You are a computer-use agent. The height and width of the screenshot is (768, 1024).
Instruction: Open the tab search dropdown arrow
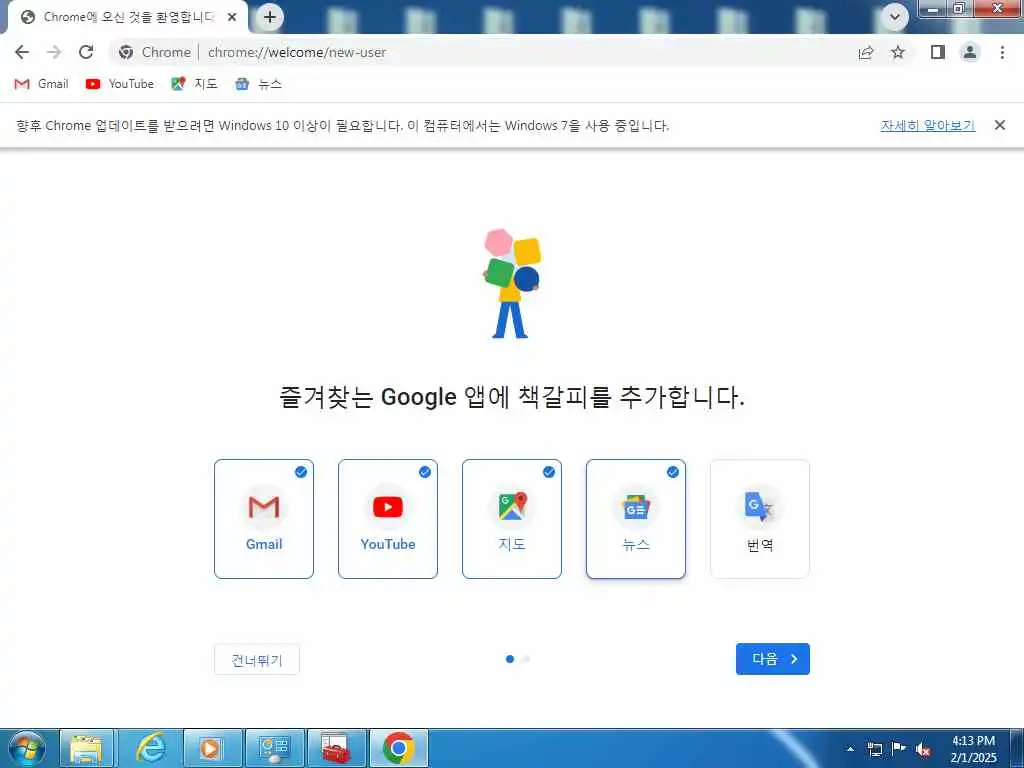(894, 17)
